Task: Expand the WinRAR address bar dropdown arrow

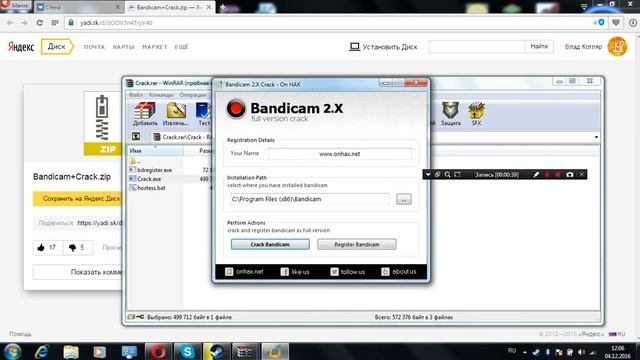Action: tap(596, 137)
